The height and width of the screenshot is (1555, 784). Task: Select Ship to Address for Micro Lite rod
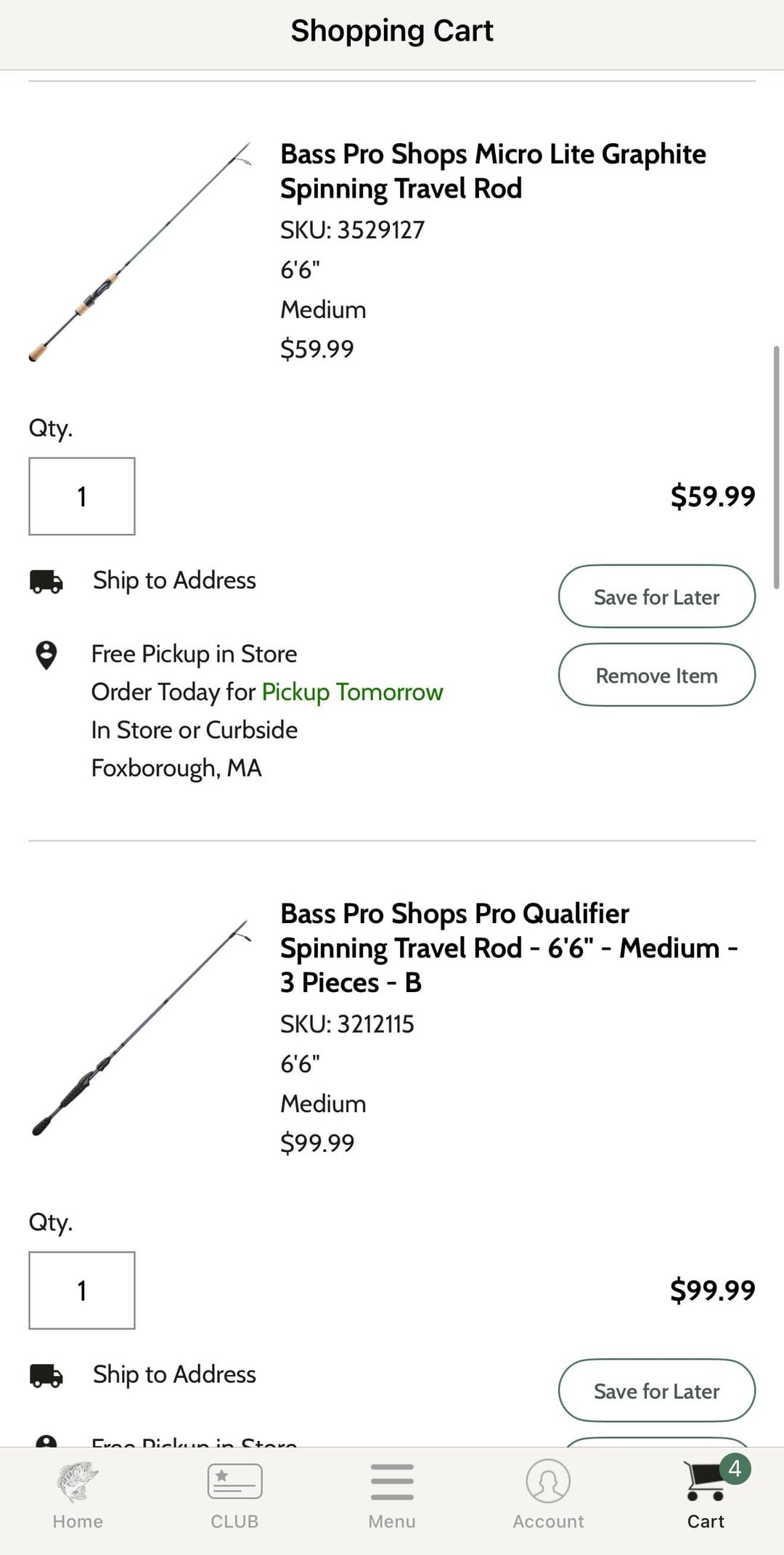click(174, 581)
